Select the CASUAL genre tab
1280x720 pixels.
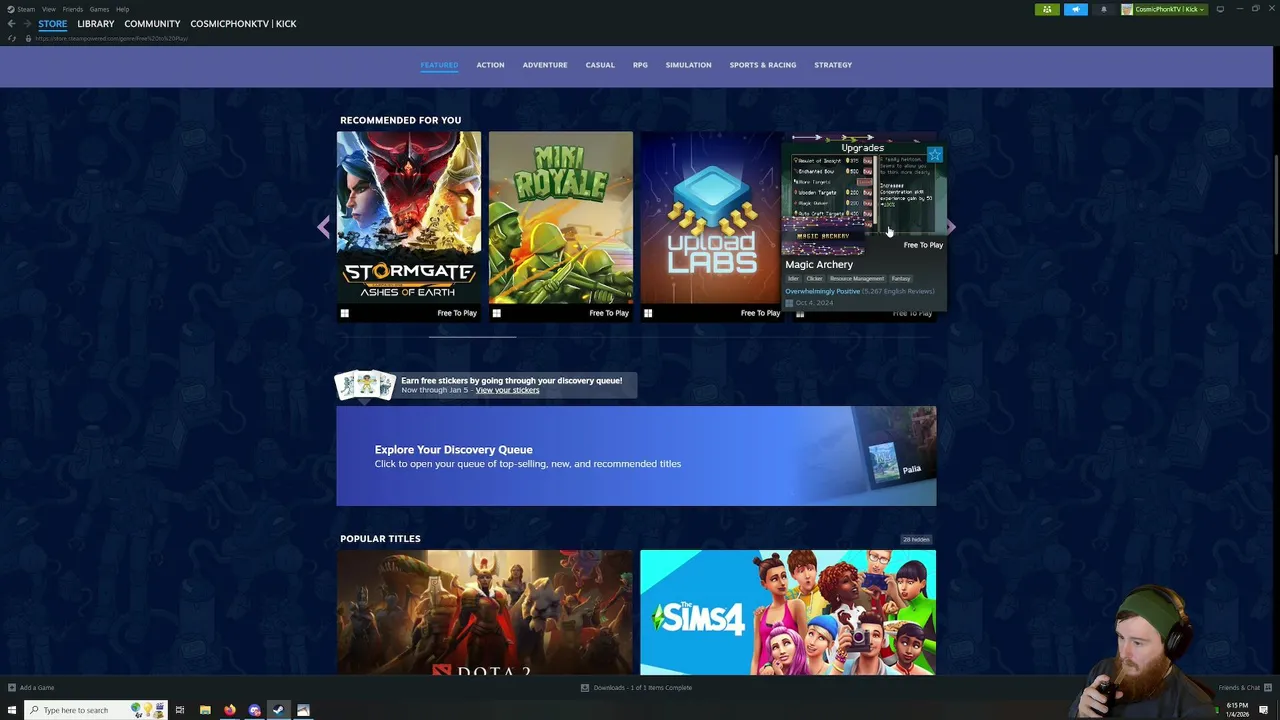[600, 65]
